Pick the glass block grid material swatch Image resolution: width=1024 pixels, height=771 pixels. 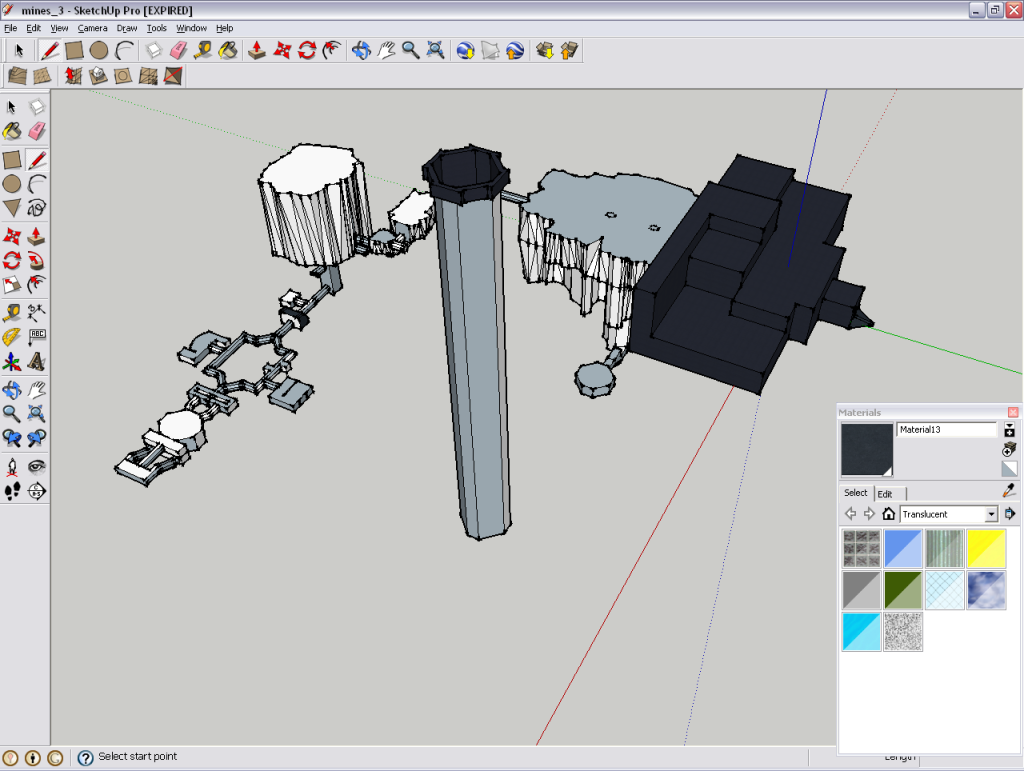(861, 548)
